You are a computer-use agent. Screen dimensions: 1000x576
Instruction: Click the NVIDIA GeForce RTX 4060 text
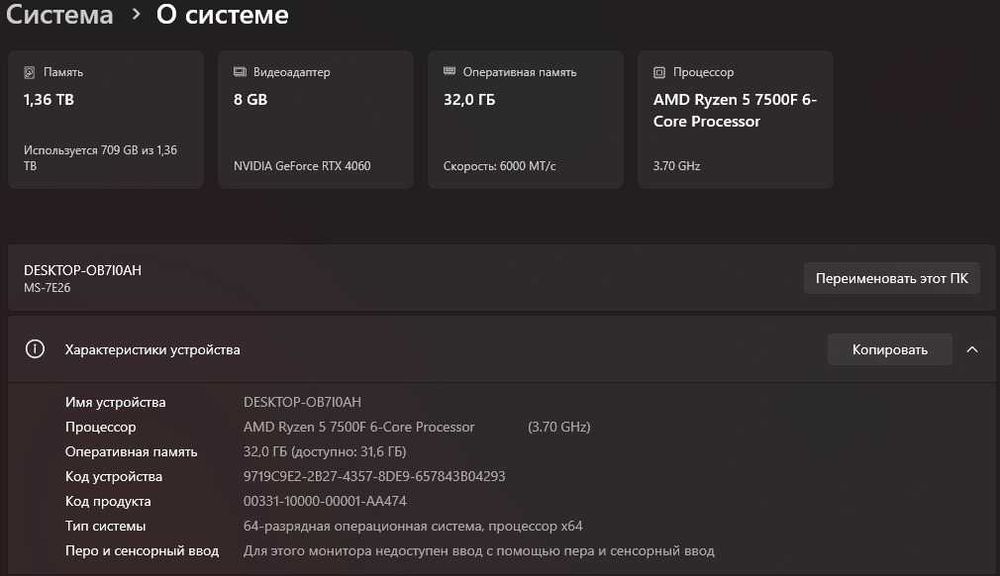pyautogui.click(x=302, y=166)
